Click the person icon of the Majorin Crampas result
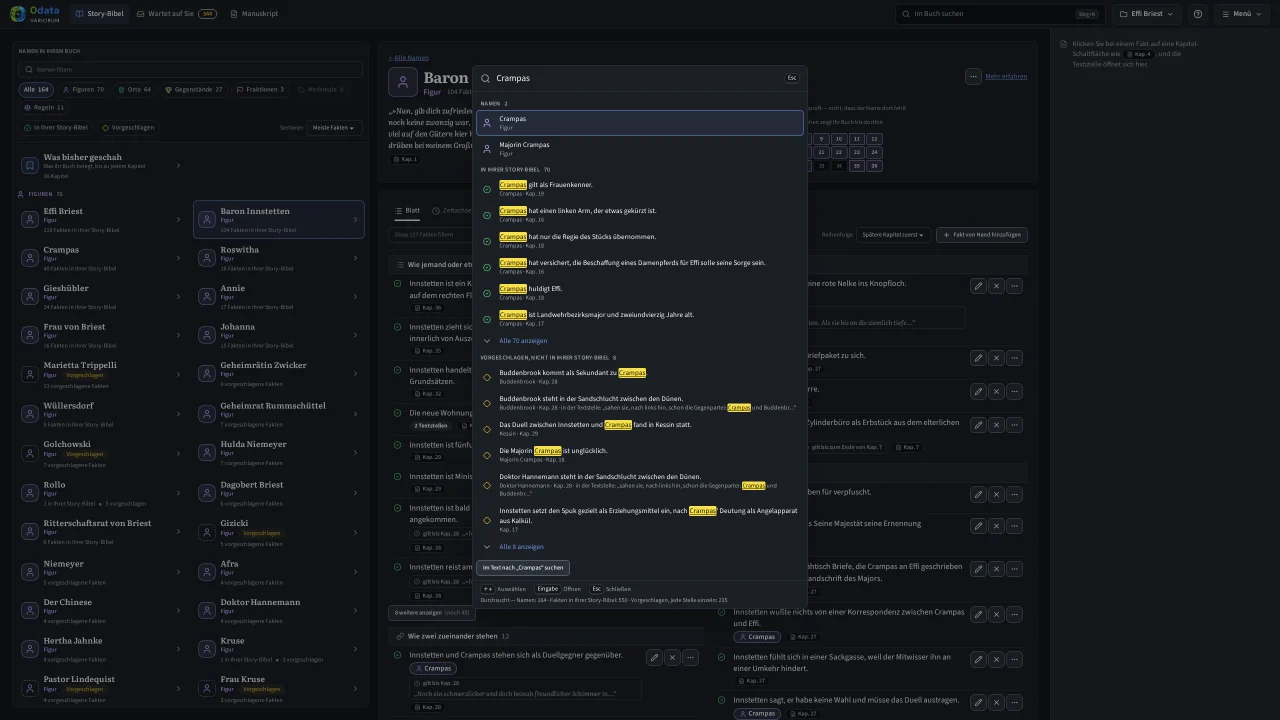 coord(487,149)
